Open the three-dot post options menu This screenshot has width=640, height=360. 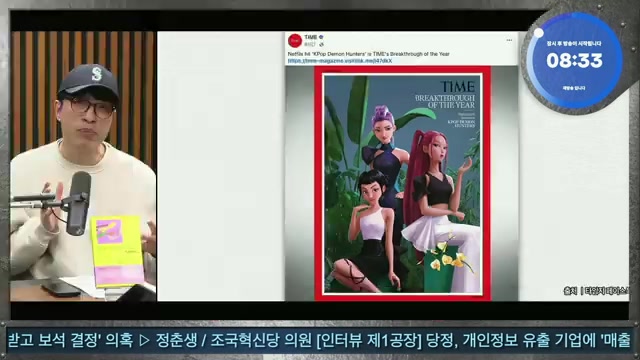click(x=509, y=40)
